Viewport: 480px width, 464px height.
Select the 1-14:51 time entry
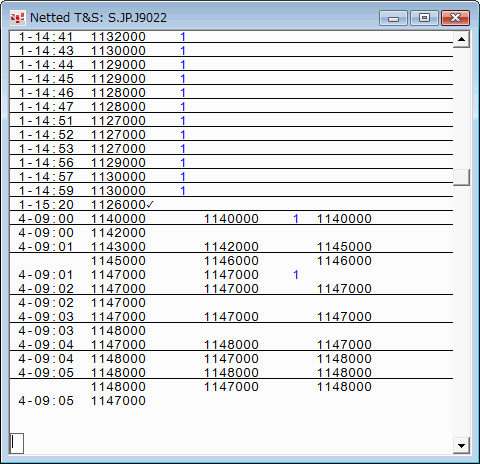[x=46, y=121]
